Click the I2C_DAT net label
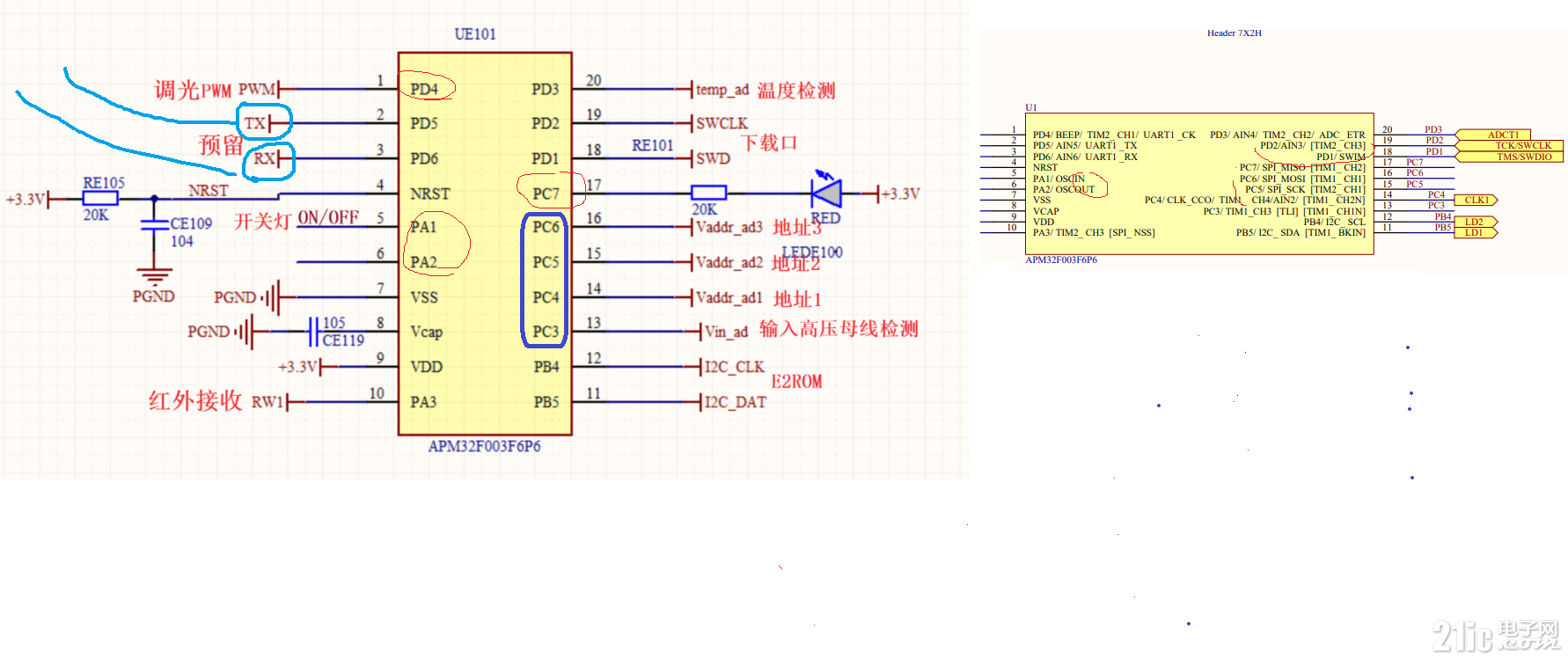The height and width of the screenshot is (658, 1568). click(735, 402)
